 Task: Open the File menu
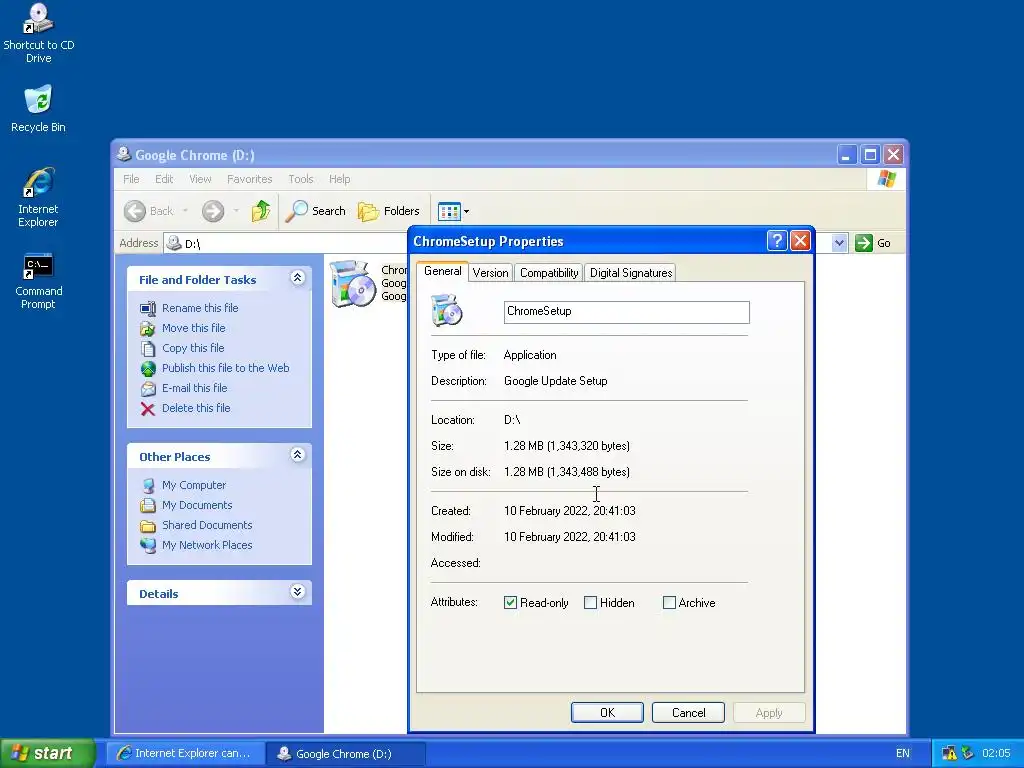pos(131,179)
